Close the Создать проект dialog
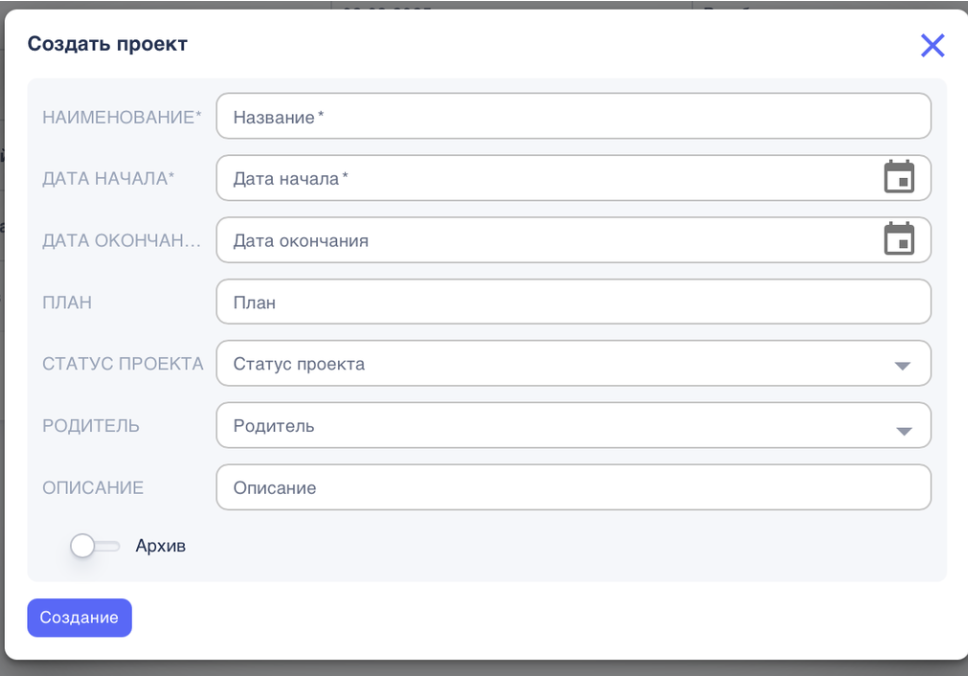Viewport: 968px width, 676px height. click(x=932, y=45)
